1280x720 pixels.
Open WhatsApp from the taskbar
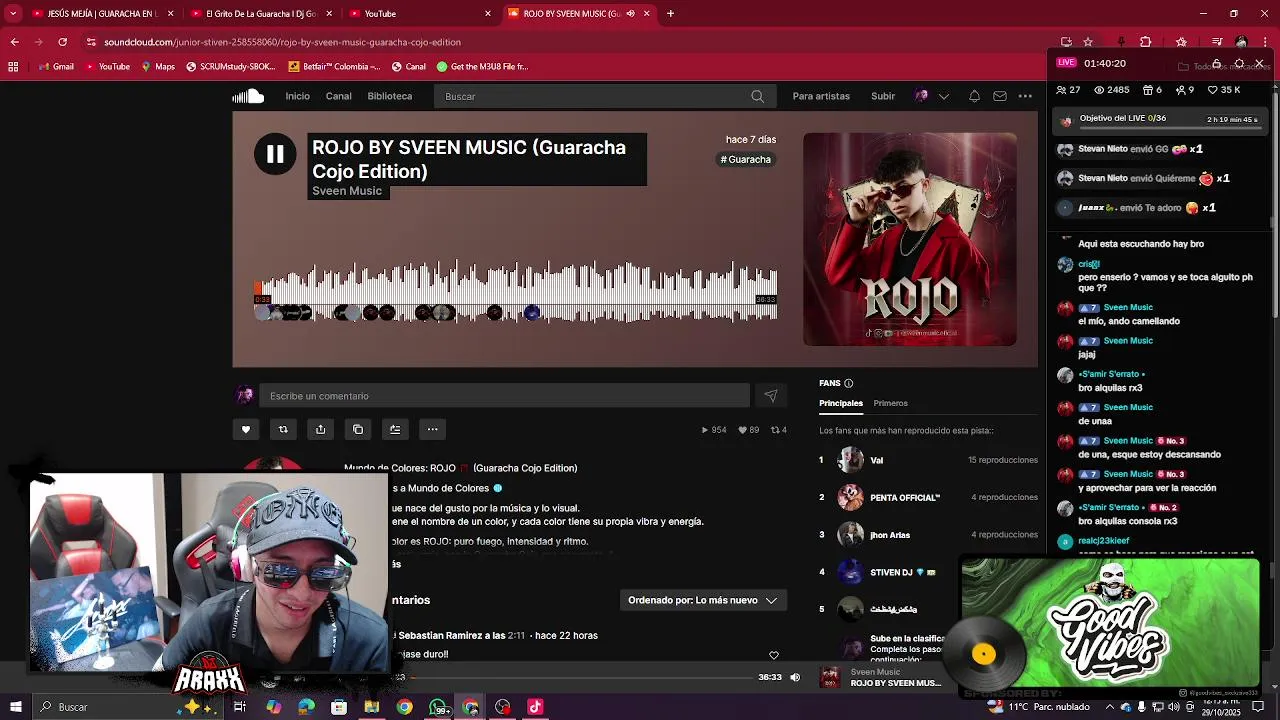click(x=437, y=707)
